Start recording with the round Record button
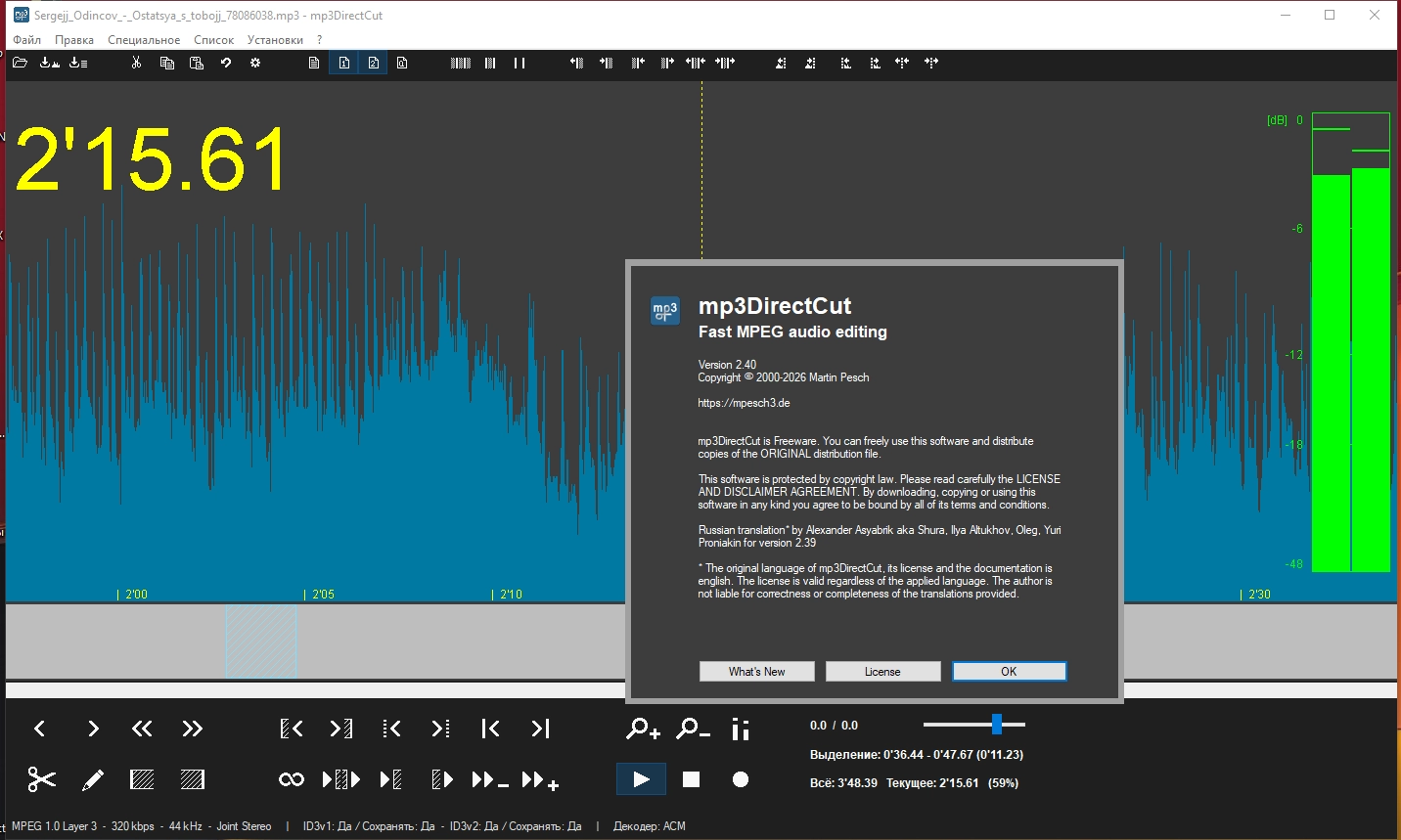Screen dimensions: 1401x840 point(741,779)
